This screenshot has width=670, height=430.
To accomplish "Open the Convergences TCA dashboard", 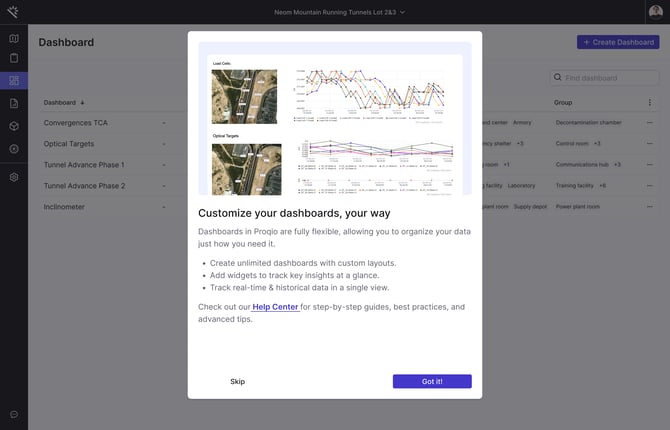I will click(x=76, y=123).
